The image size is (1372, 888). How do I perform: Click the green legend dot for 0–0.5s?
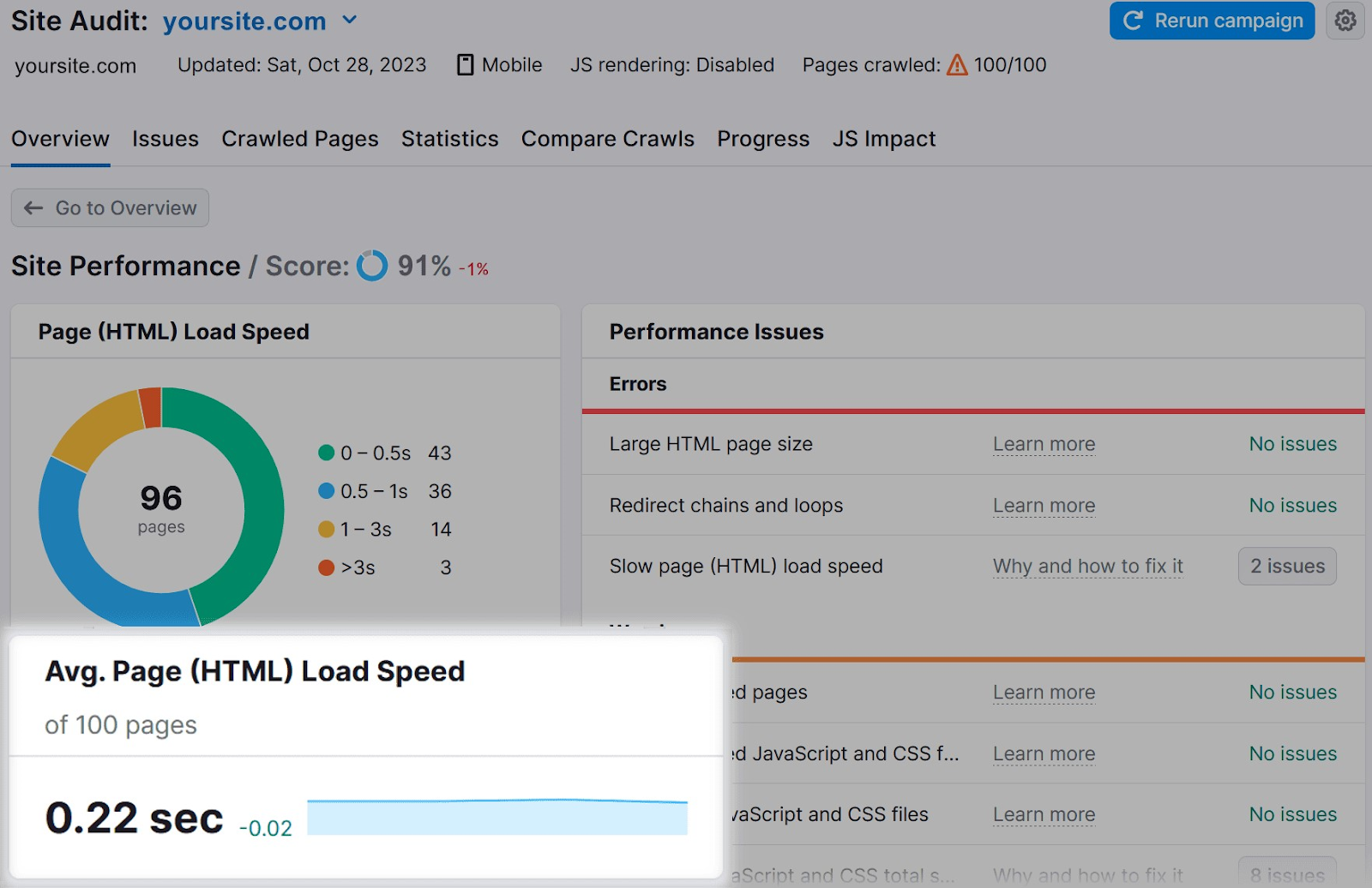[326, 453]
